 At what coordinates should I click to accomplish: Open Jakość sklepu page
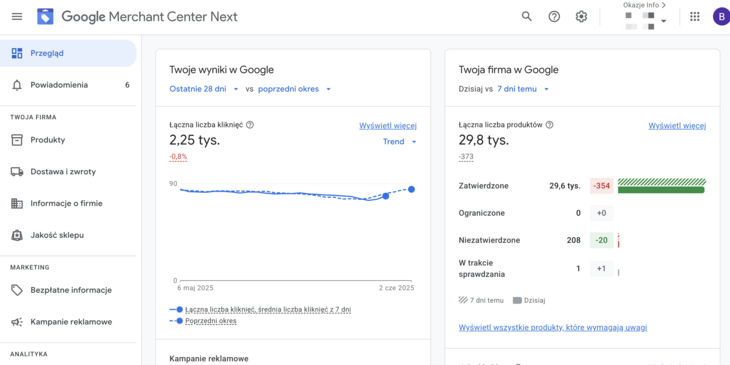point(68,235)
